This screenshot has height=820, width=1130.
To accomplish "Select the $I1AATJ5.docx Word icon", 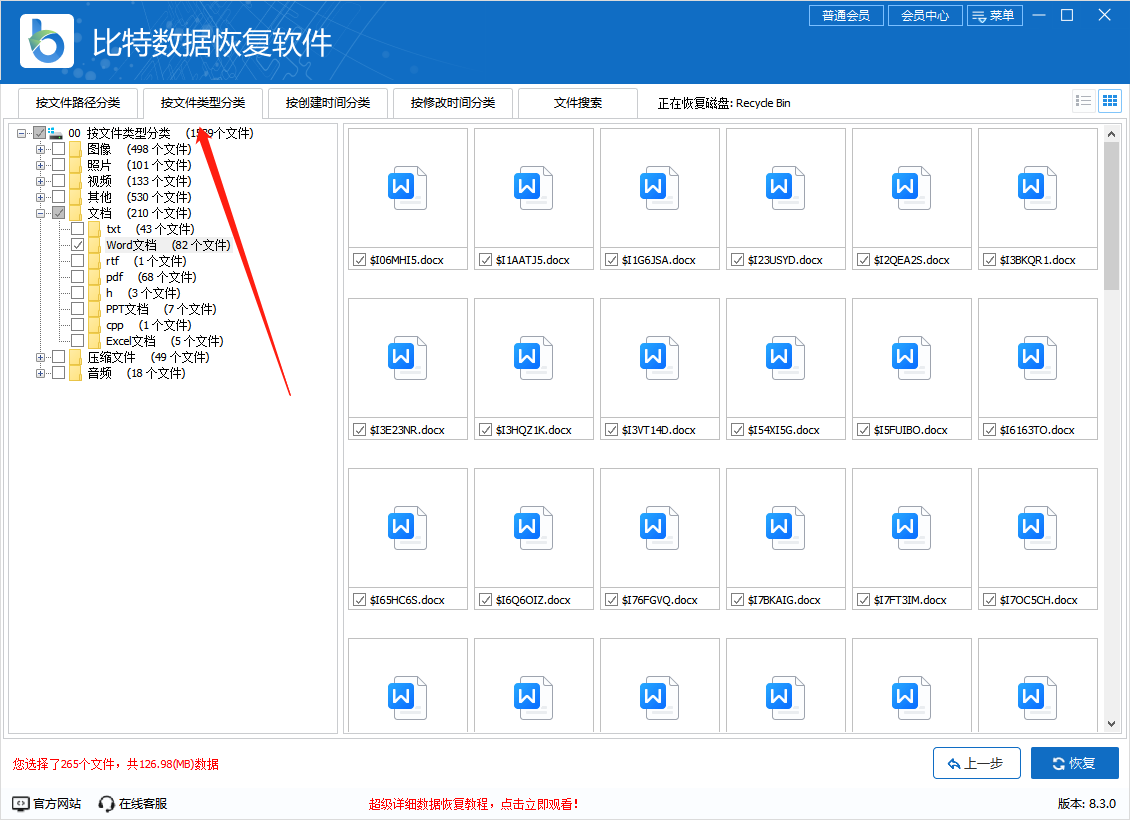I will (534, 188).
